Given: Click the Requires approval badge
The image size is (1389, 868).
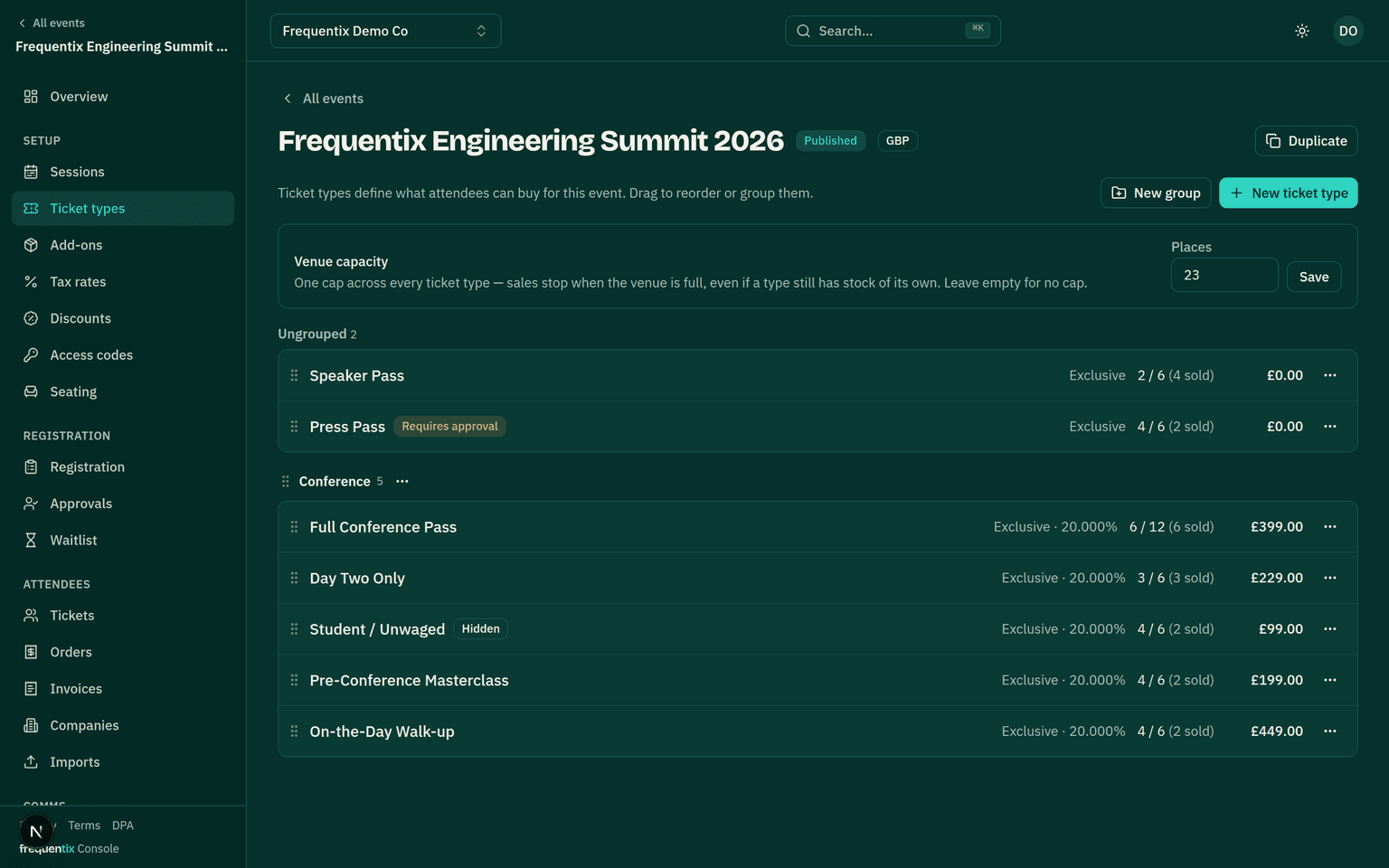Looking at the screenshot, I should tap(449, 427).
